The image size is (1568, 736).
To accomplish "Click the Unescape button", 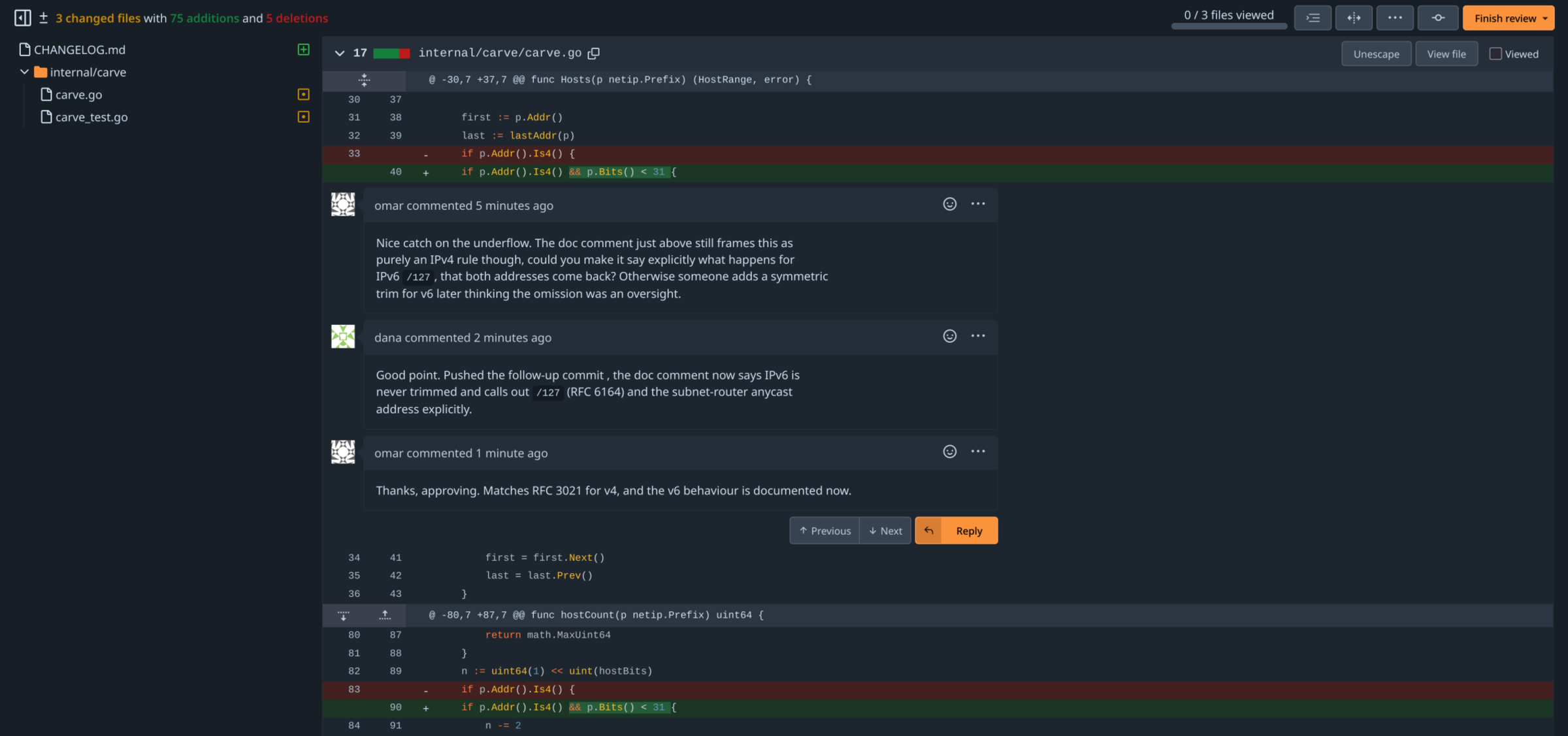I will (1376, 54).
